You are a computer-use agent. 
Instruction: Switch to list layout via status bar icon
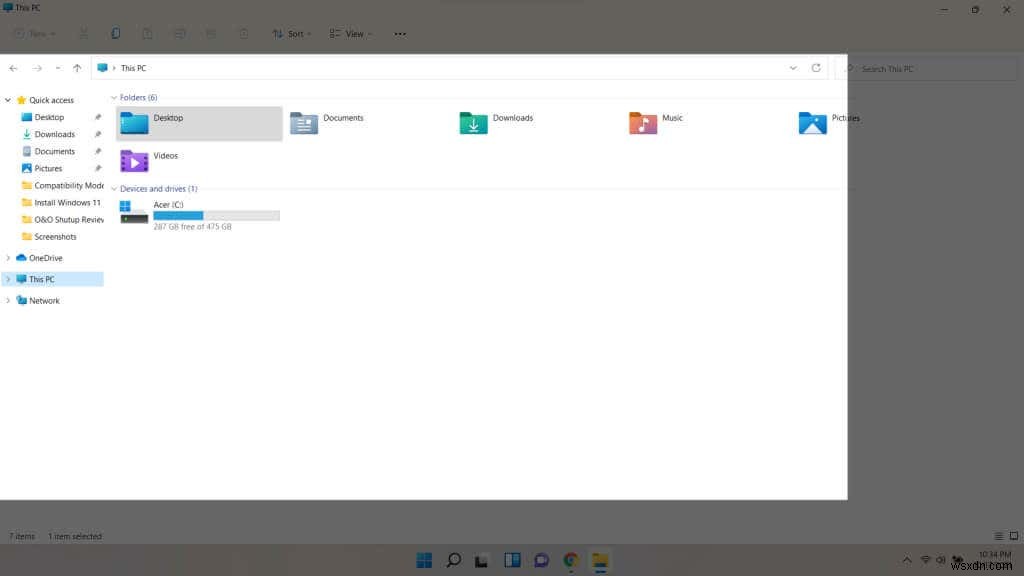(998, 535)
